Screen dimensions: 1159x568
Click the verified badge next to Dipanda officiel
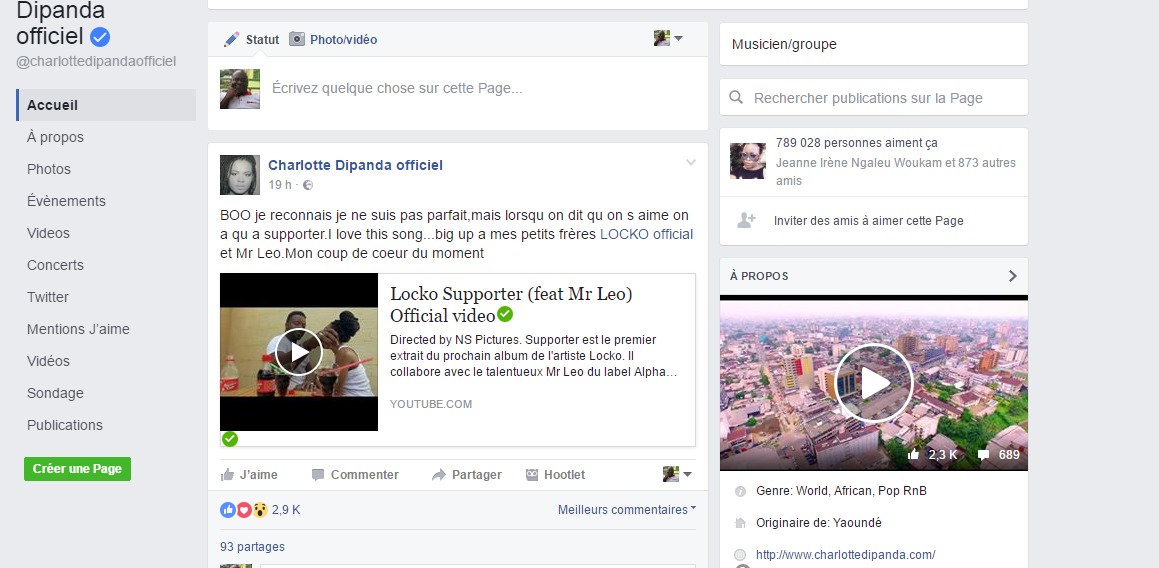coord(100,36)
